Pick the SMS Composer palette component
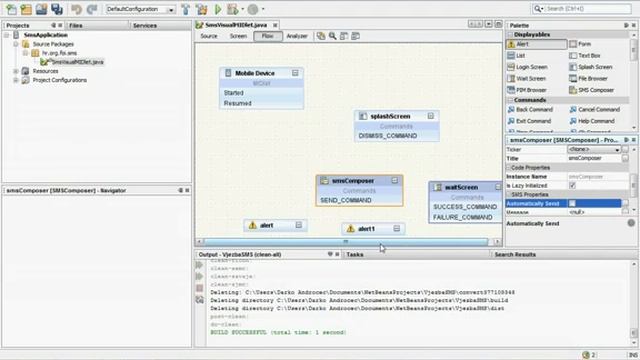This screenshot has height=360, width=640. (591, 90)
